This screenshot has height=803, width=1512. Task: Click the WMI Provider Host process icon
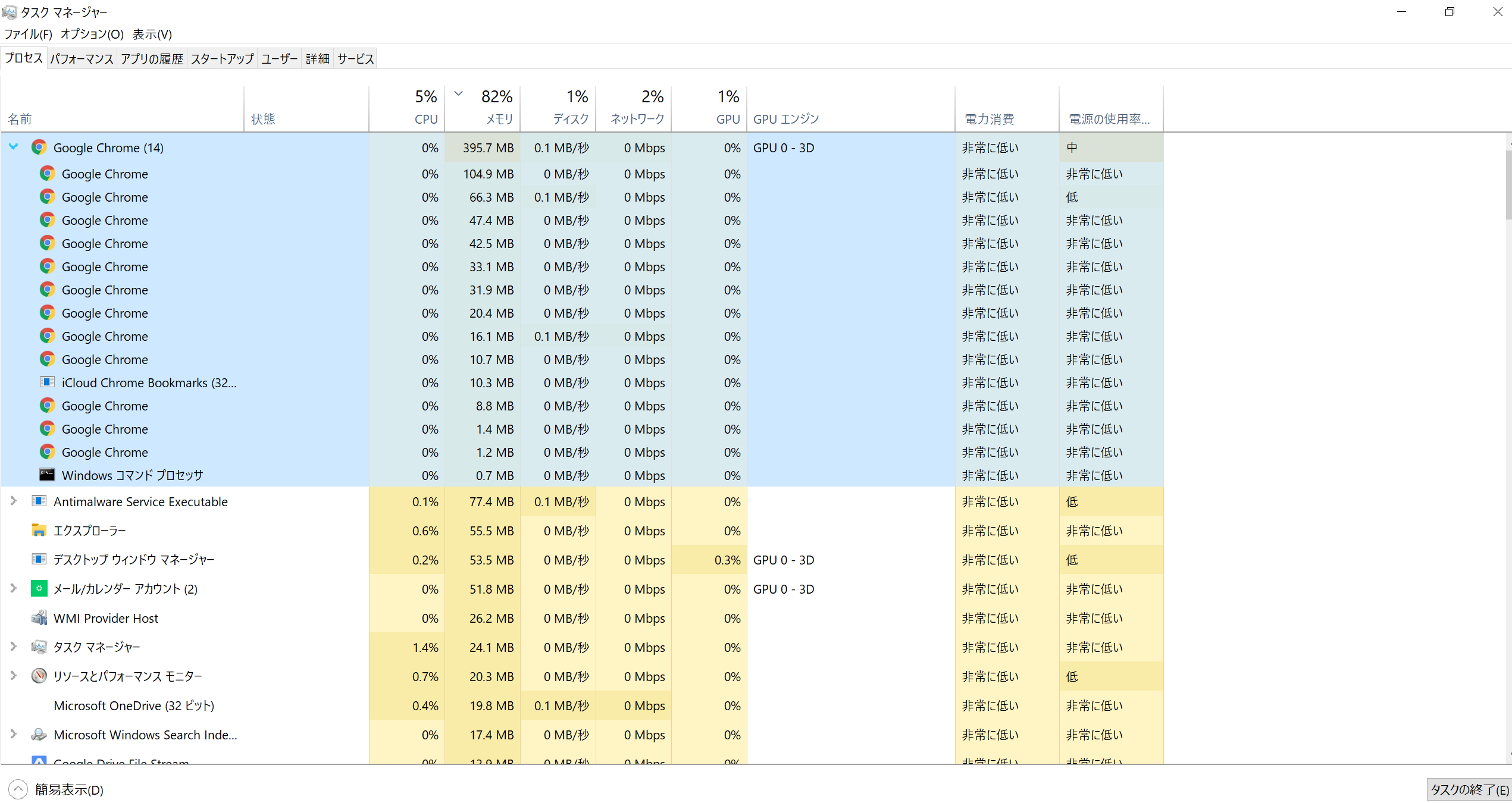tap(40, 618)
